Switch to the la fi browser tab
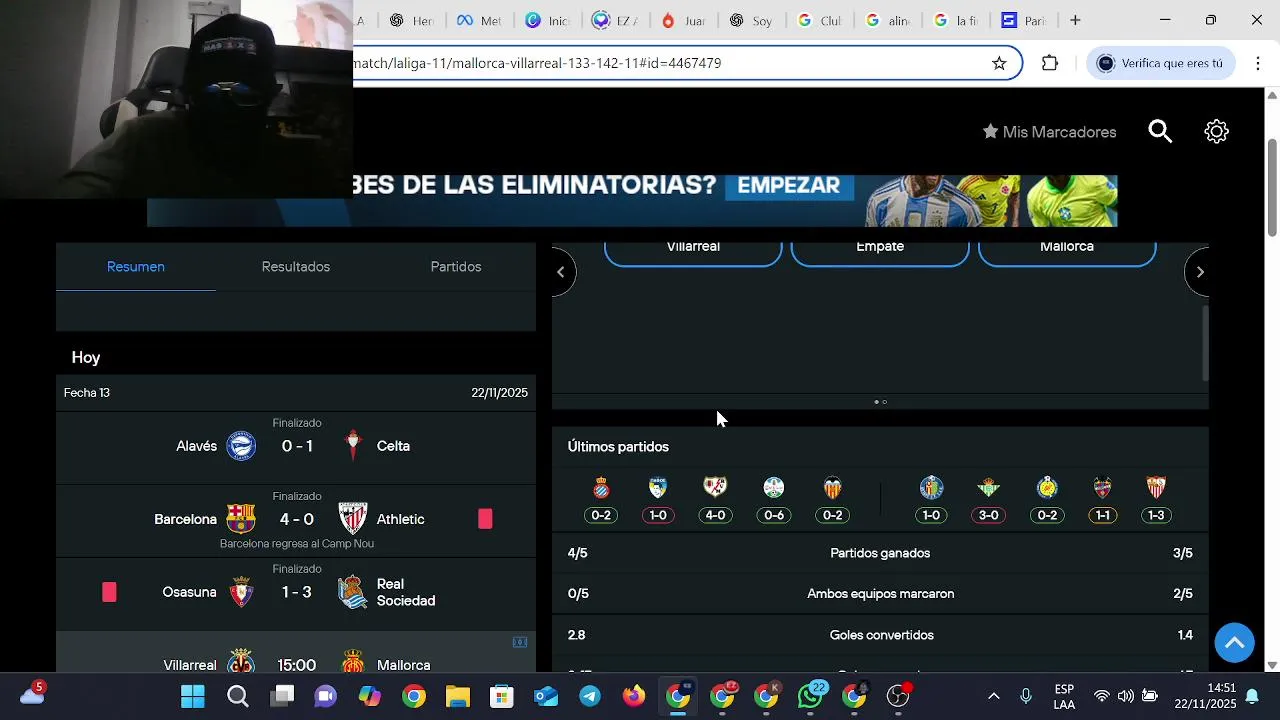Image resolution: width=1280 pixels, height=720 pixels. [x=955, y=20]
